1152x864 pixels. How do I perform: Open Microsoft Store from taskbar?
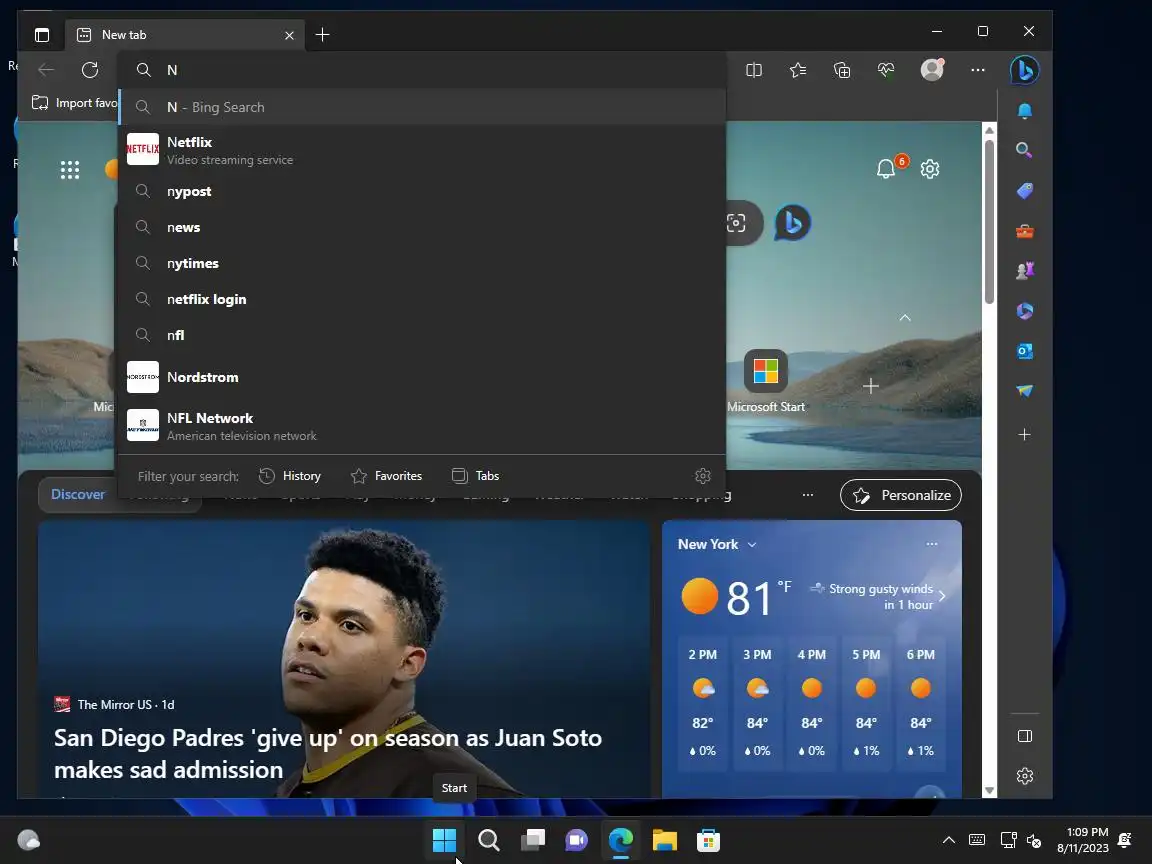(708, 840)
